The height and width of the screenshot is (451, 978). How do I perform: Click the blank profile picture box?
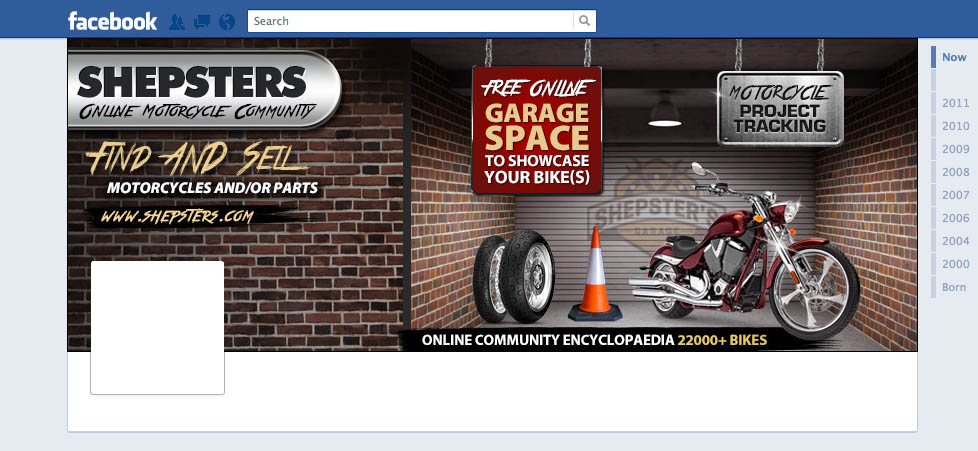(157, 327)
